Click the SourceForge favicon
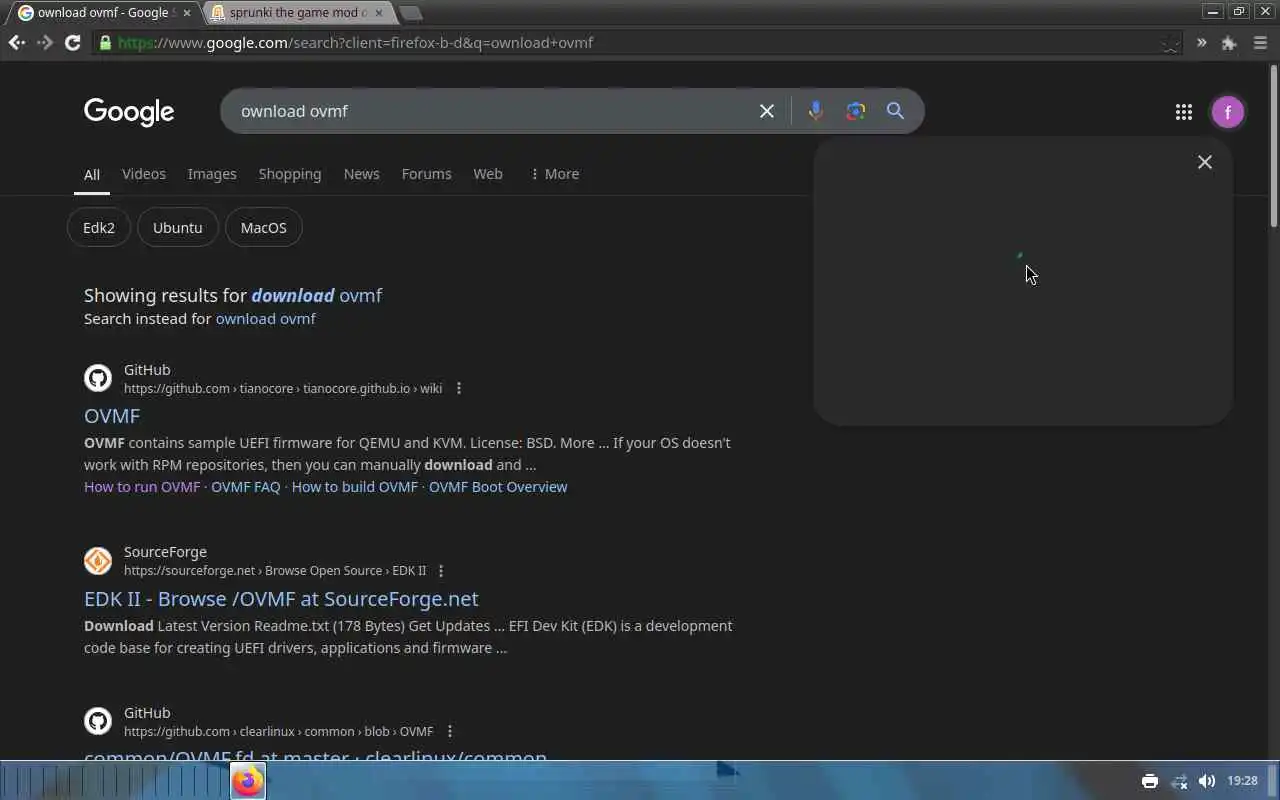This screenshot has width=1280, height=800. pos(98,560)
